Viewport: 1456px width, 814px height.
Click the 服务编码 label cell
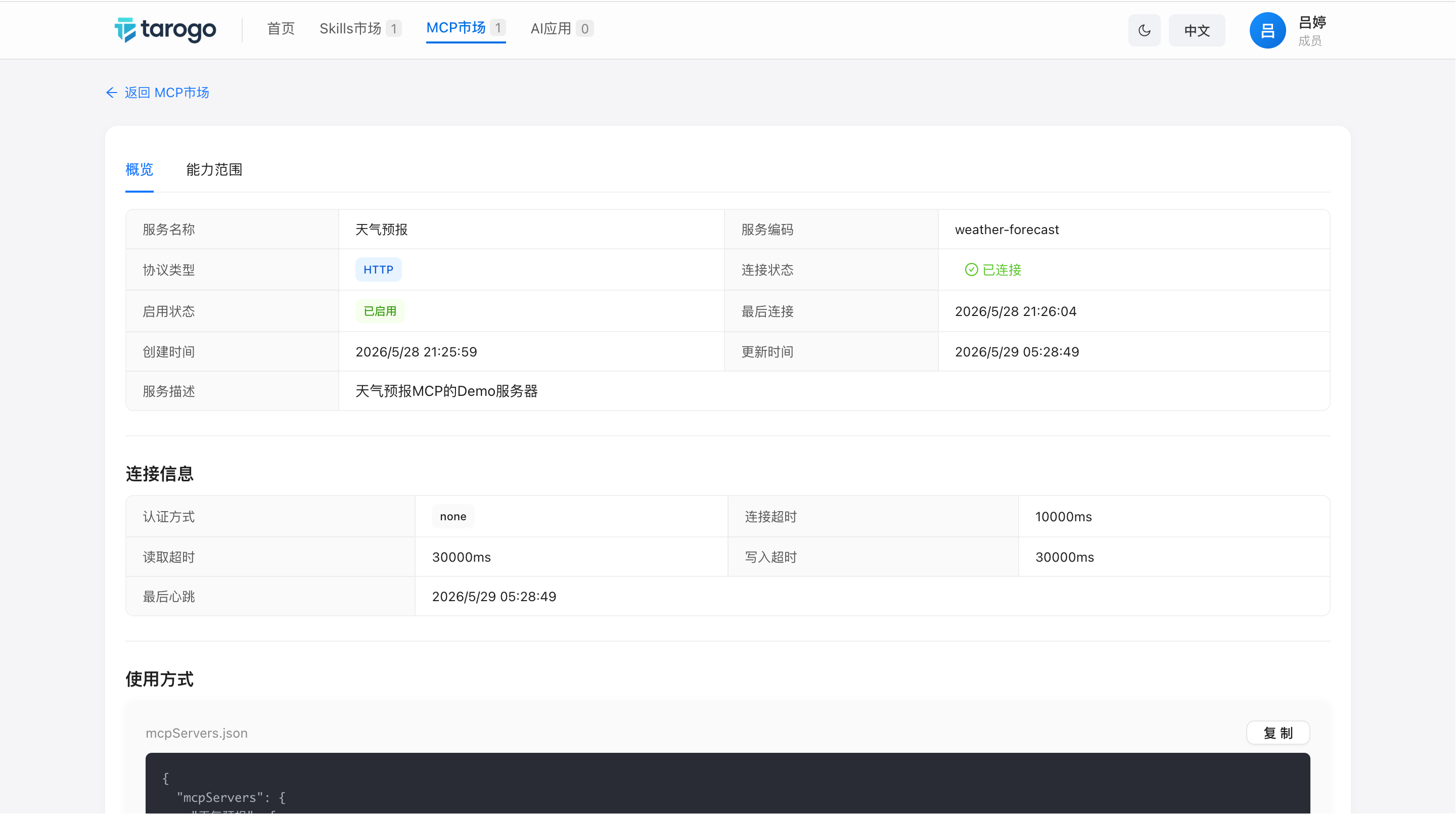tap(831, 230)
